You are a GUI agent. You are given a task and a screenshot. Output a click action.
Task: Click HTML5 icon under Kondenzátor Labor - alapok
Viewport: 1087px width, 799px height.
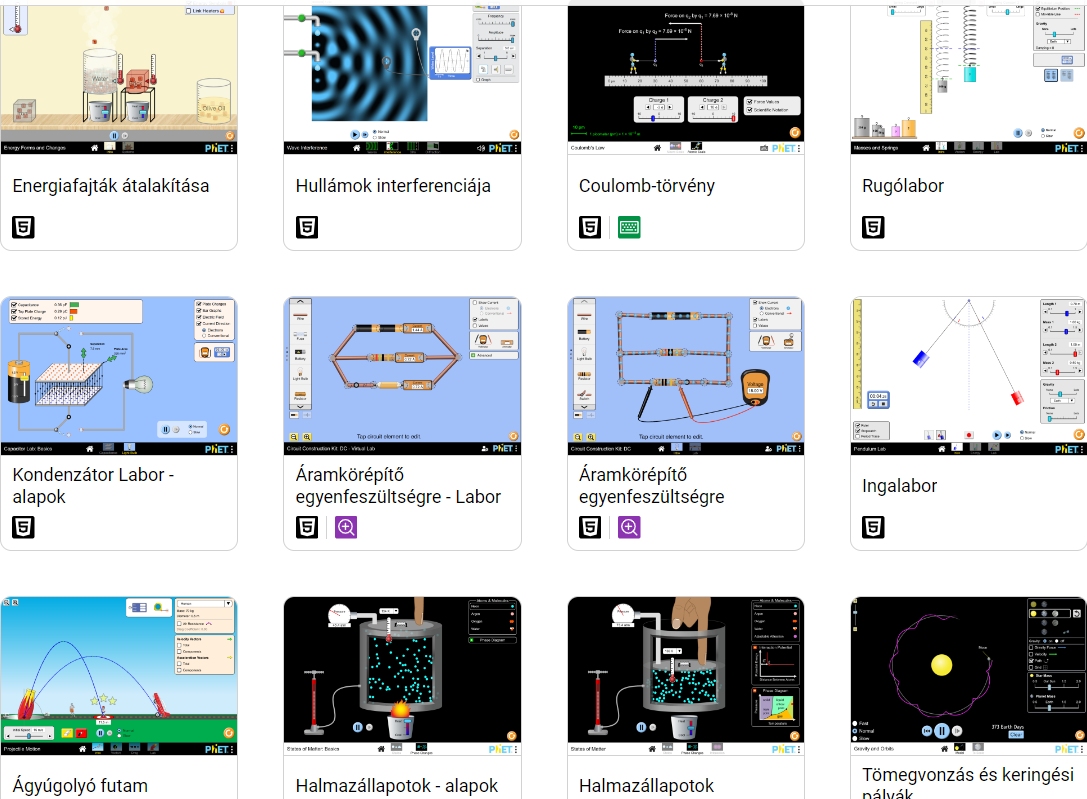click(x=23, y=527)
